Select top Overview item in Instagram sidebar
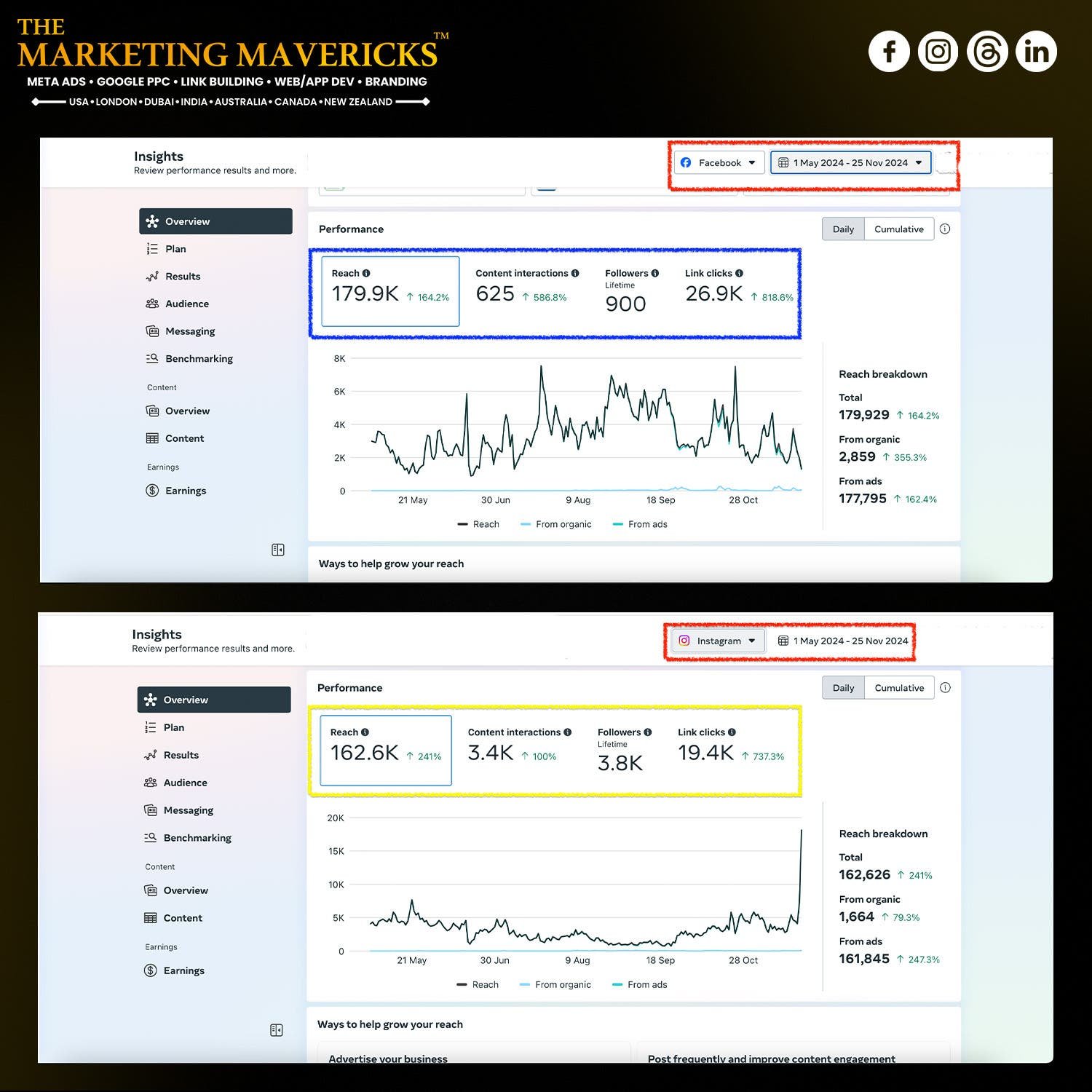The height and width of the screenshot is (1092, 1092). click(214, 700)
